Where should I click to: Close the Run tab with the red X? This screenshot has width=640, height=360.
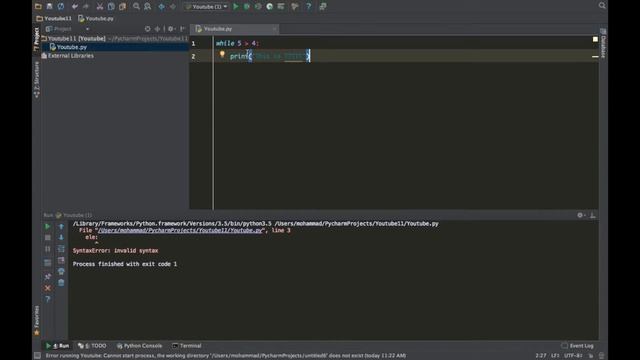(x=47, y=288)
